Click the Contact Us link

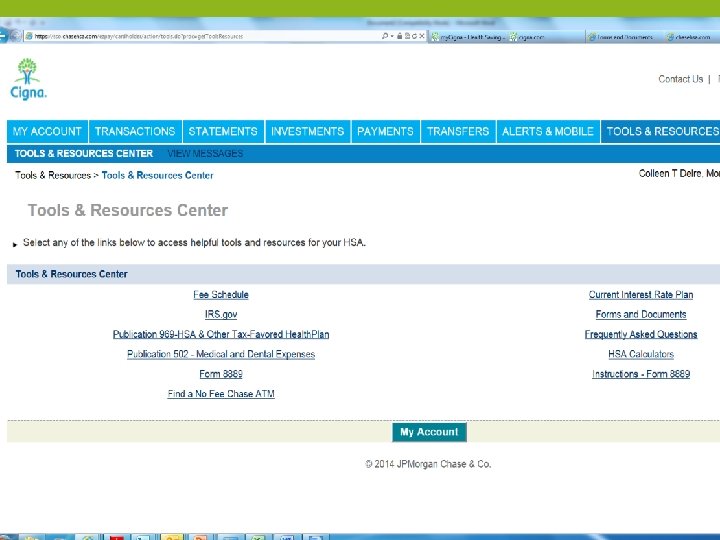tap(681, 79)
